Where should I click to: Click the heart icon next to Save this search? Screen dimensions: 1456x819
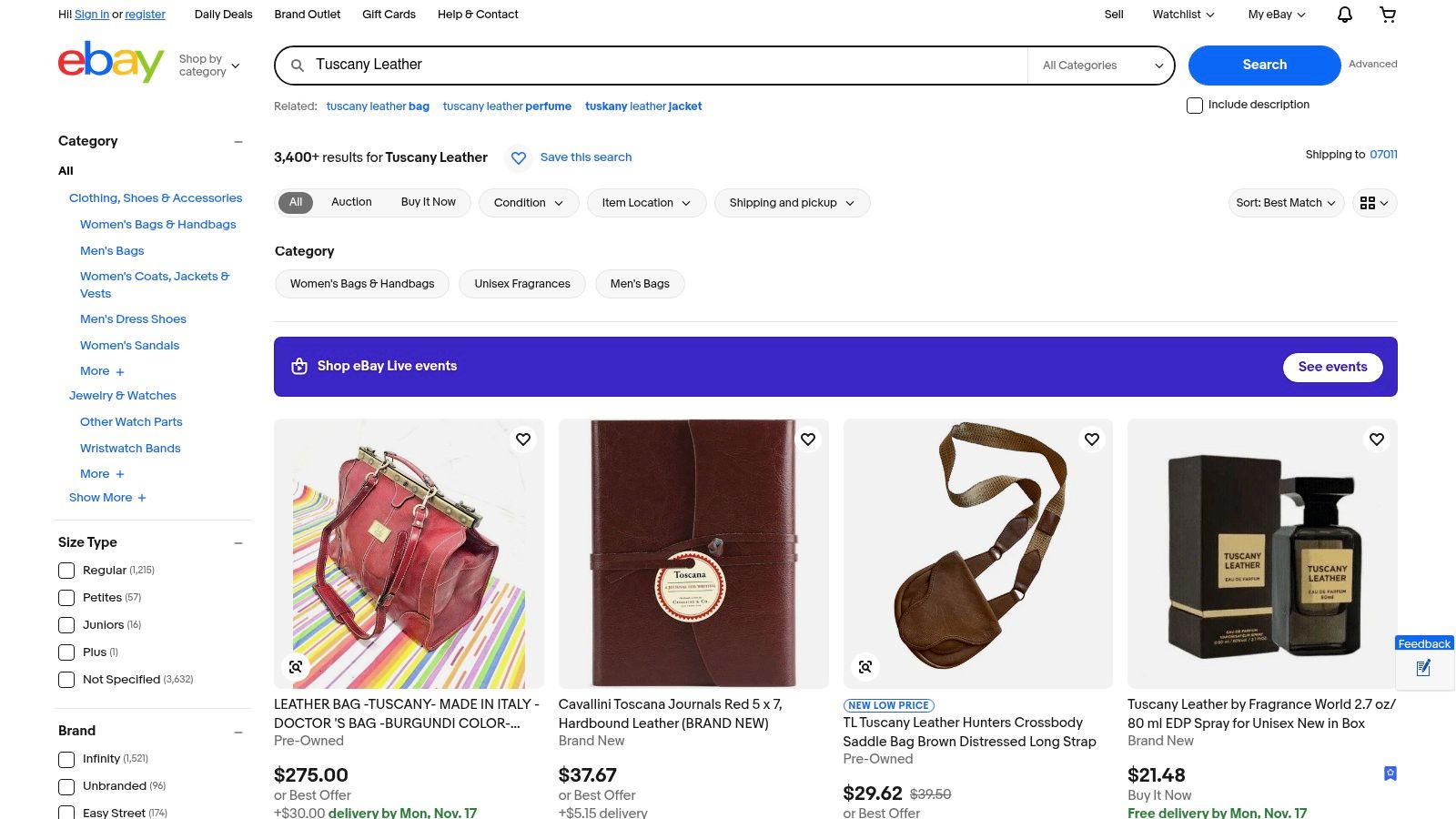tap(519, 157)
